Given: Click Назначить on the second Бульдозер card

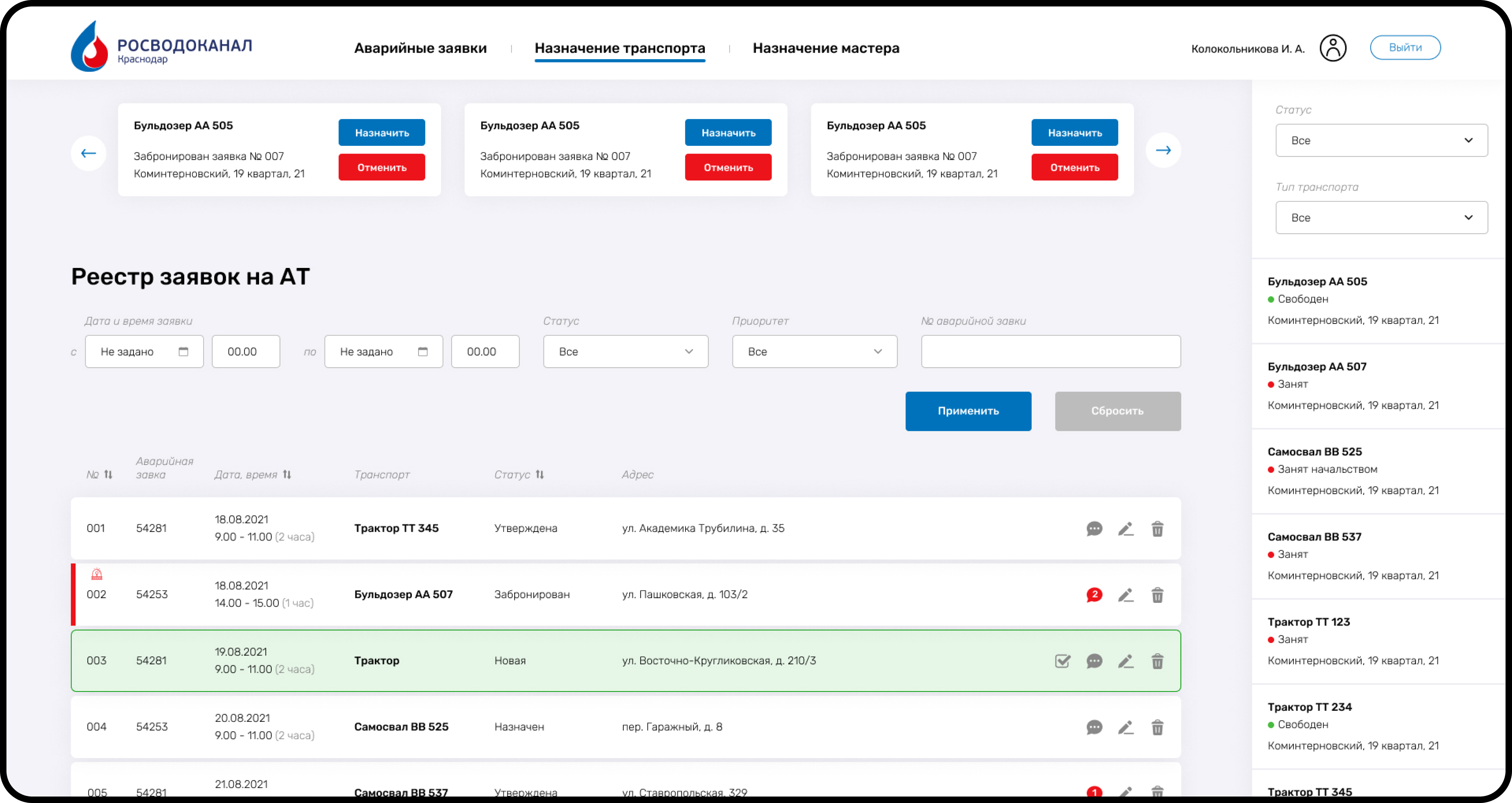Looking at the screenshot, I should 728,133.
